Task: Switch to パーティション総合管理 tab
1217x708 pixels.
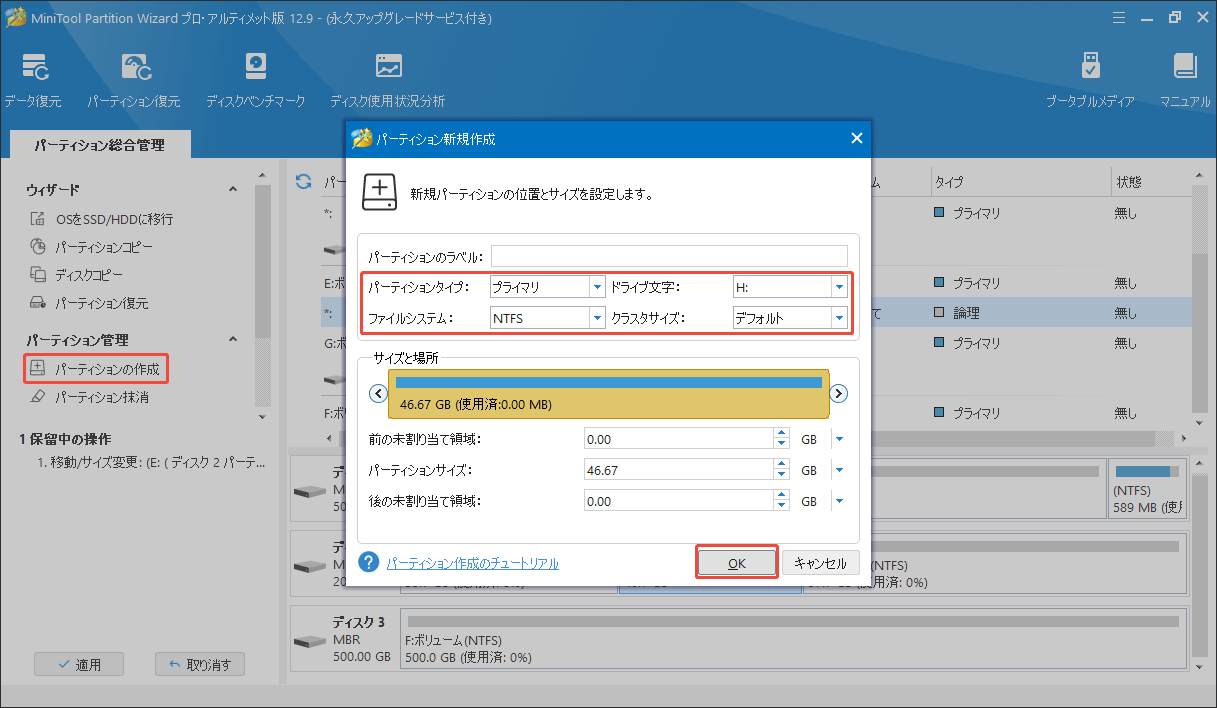Action: point(99,145)
